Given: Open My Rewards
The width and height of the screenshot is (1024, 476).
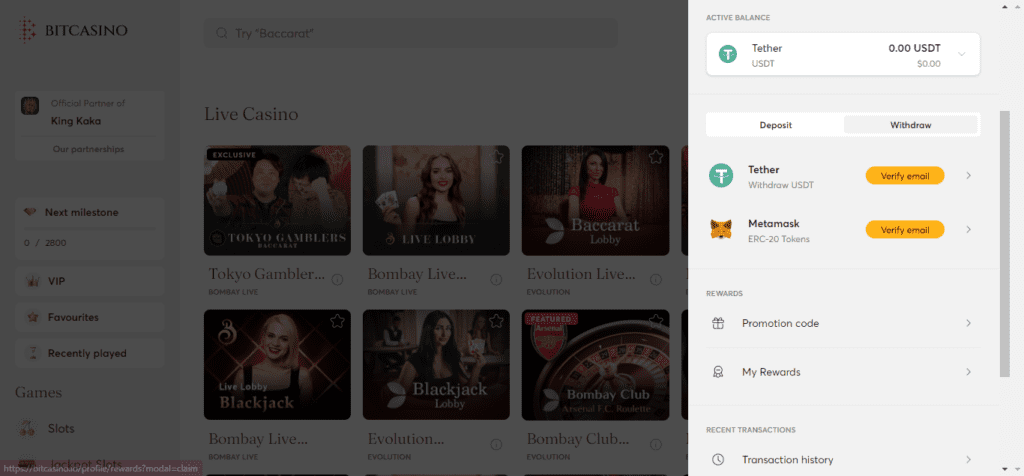Looking at the screenshot, I should coord(843,372).
